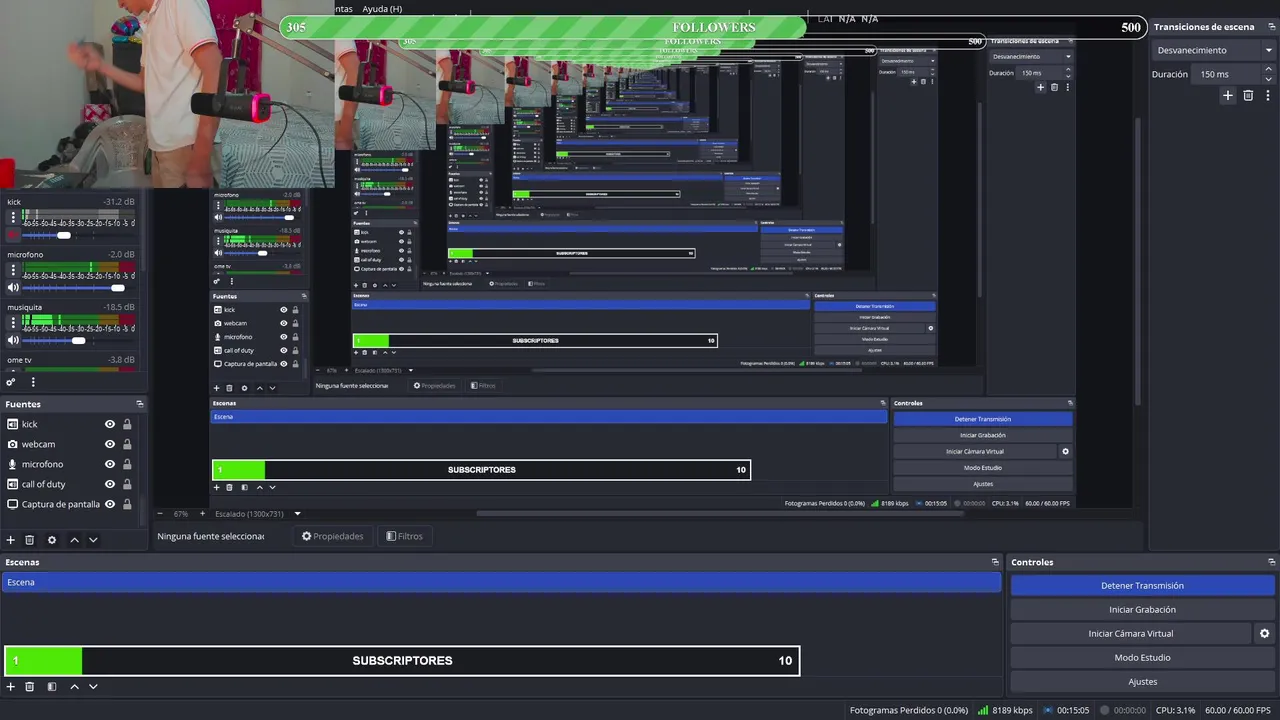Move scene up in main Escenas toolbar

point(74,687)
